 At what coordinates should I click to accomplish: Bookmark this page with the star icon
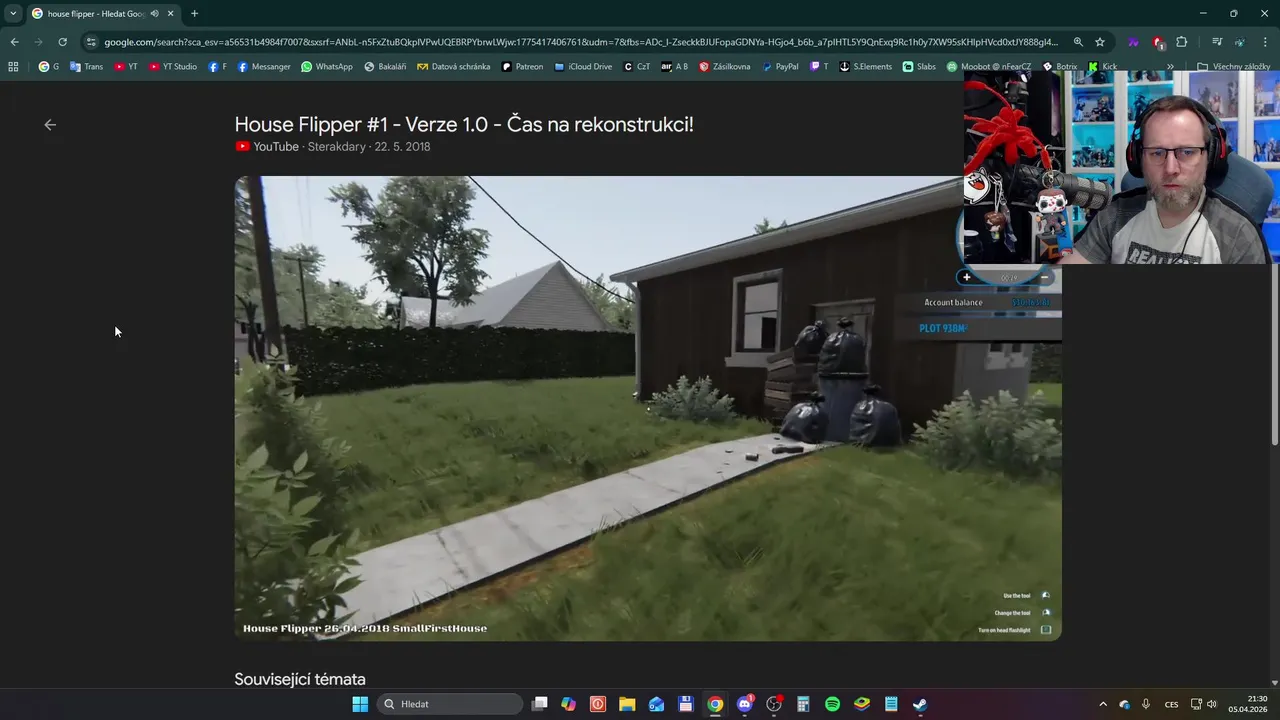point(1100,42)
